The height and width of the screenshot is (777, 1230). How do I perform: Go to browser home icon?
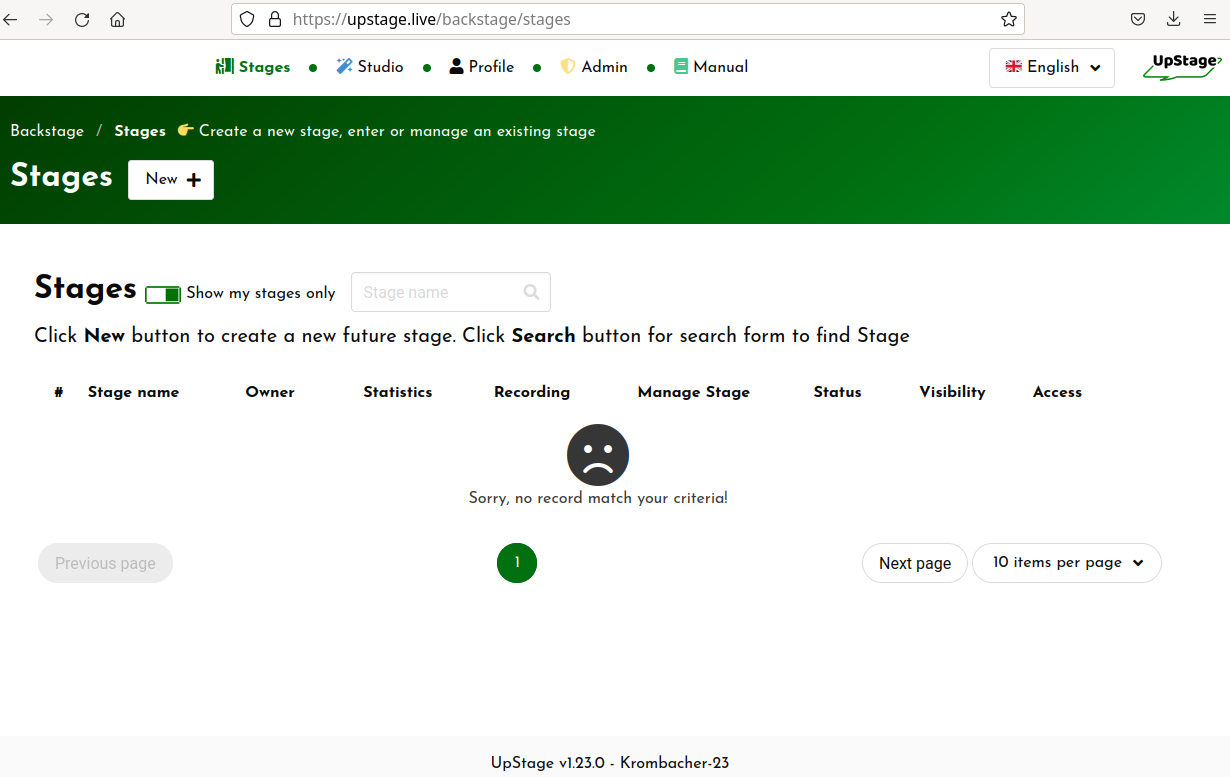[118, 19]
